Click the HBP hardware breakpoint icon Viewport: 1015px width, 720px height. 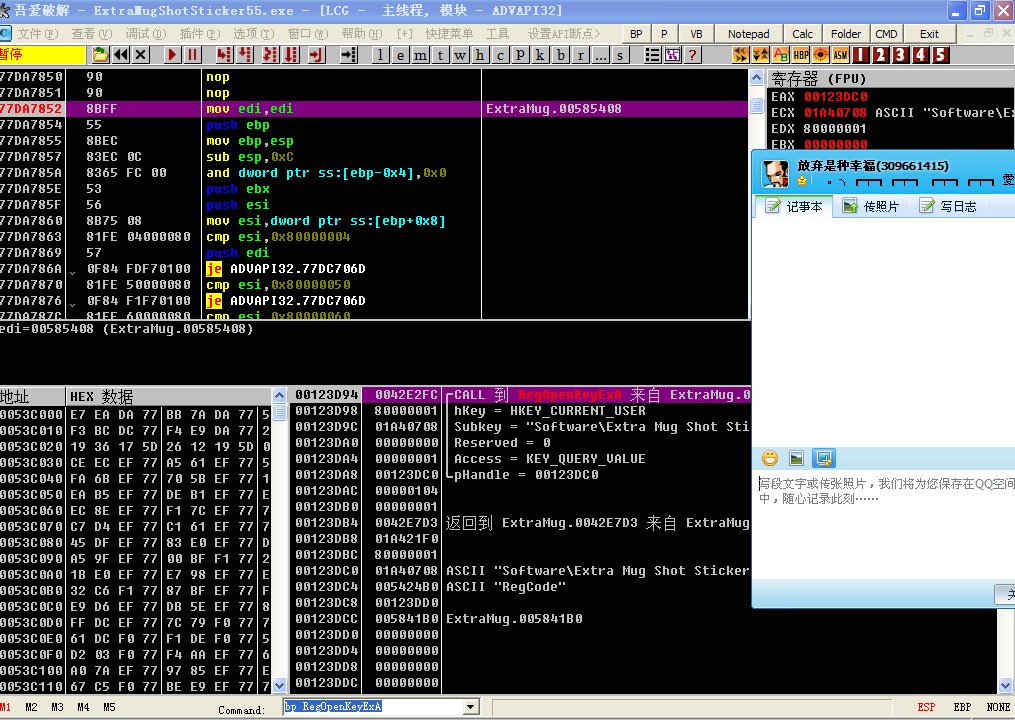[801, 55]
